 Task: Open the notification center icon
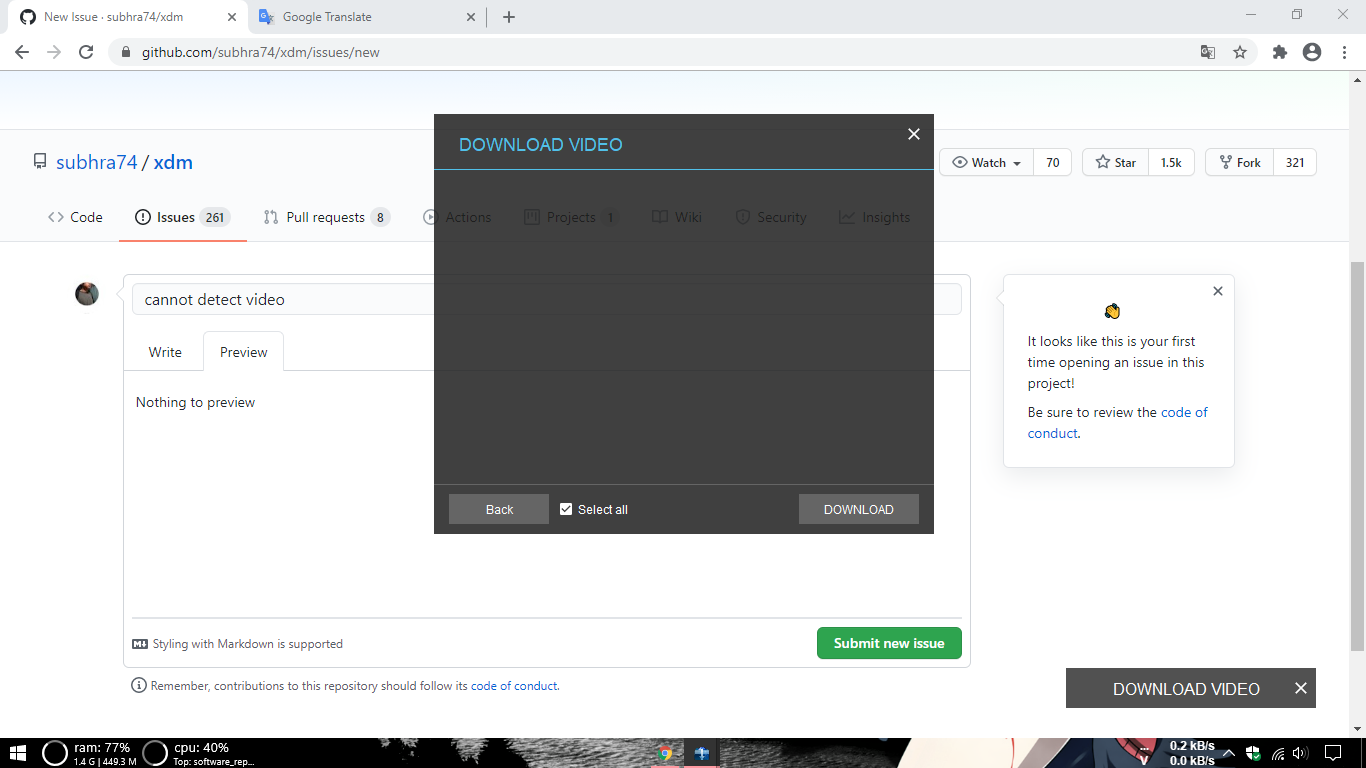[1333, 753]
